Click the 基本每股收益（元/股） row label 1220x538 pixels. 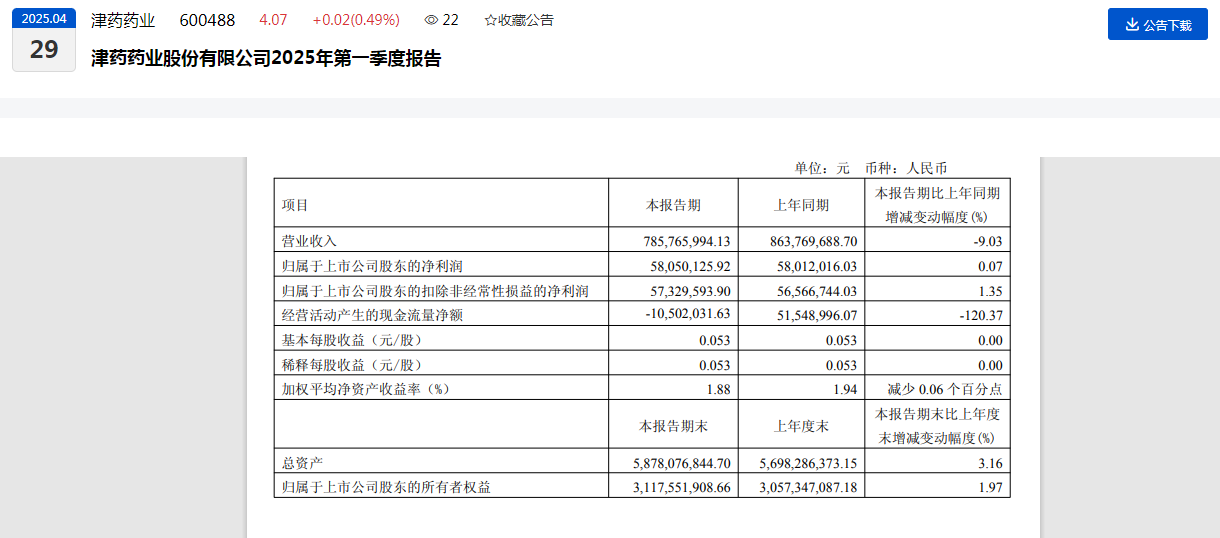point(352,340)
